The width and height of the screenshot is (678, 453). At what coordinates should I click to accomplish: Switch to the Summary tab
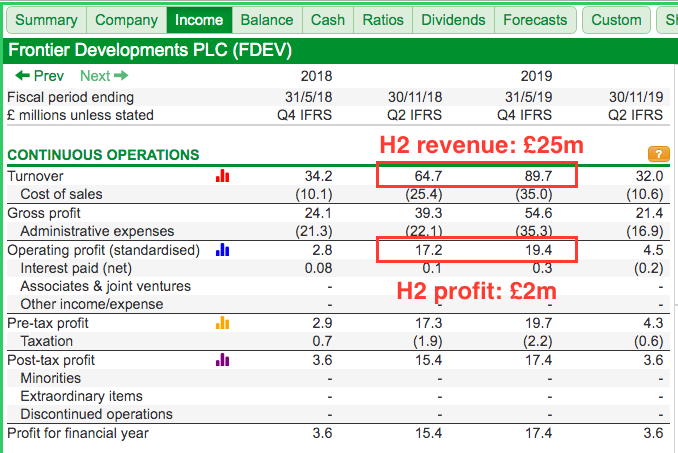pyautogui.click(x=46, y=20)
